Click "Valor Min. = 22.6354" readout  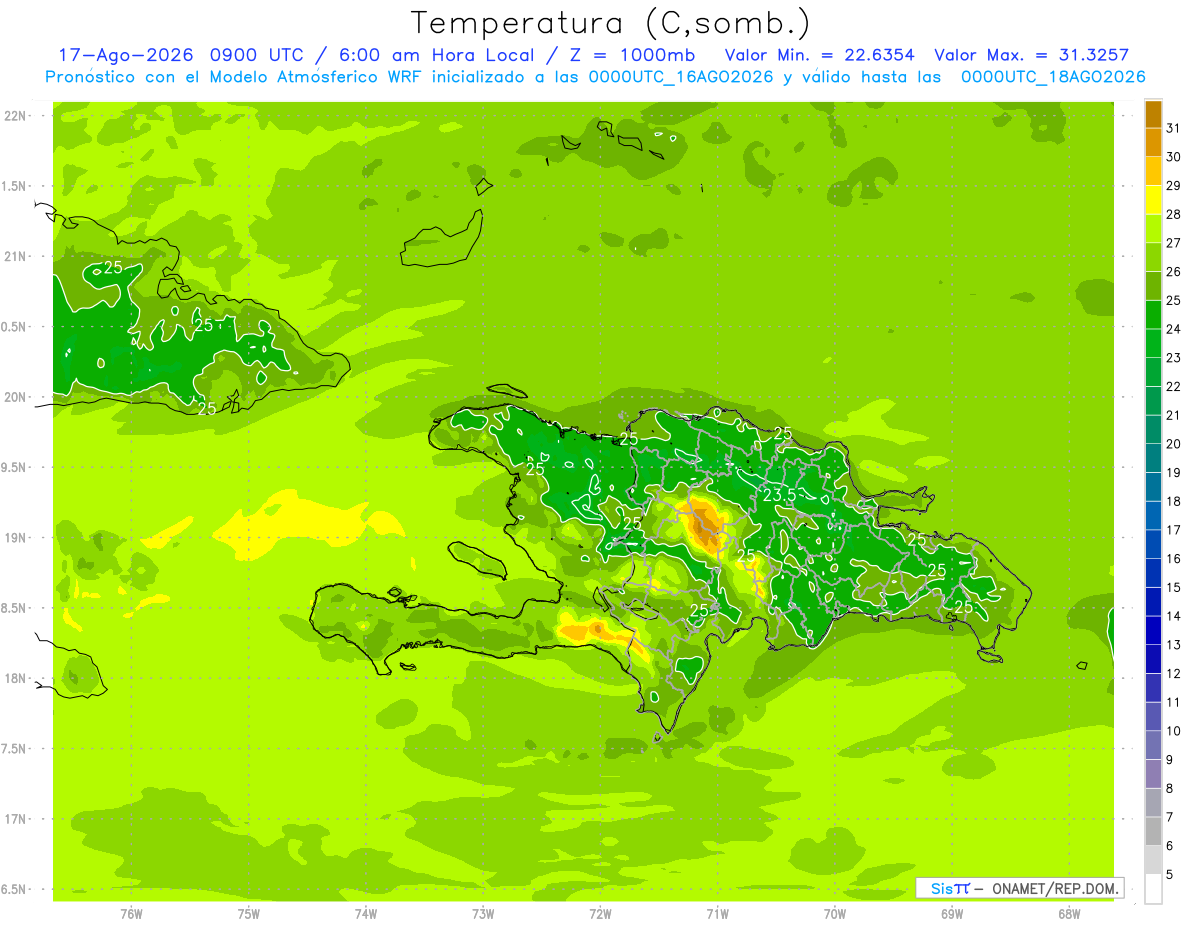pos(818,55)
